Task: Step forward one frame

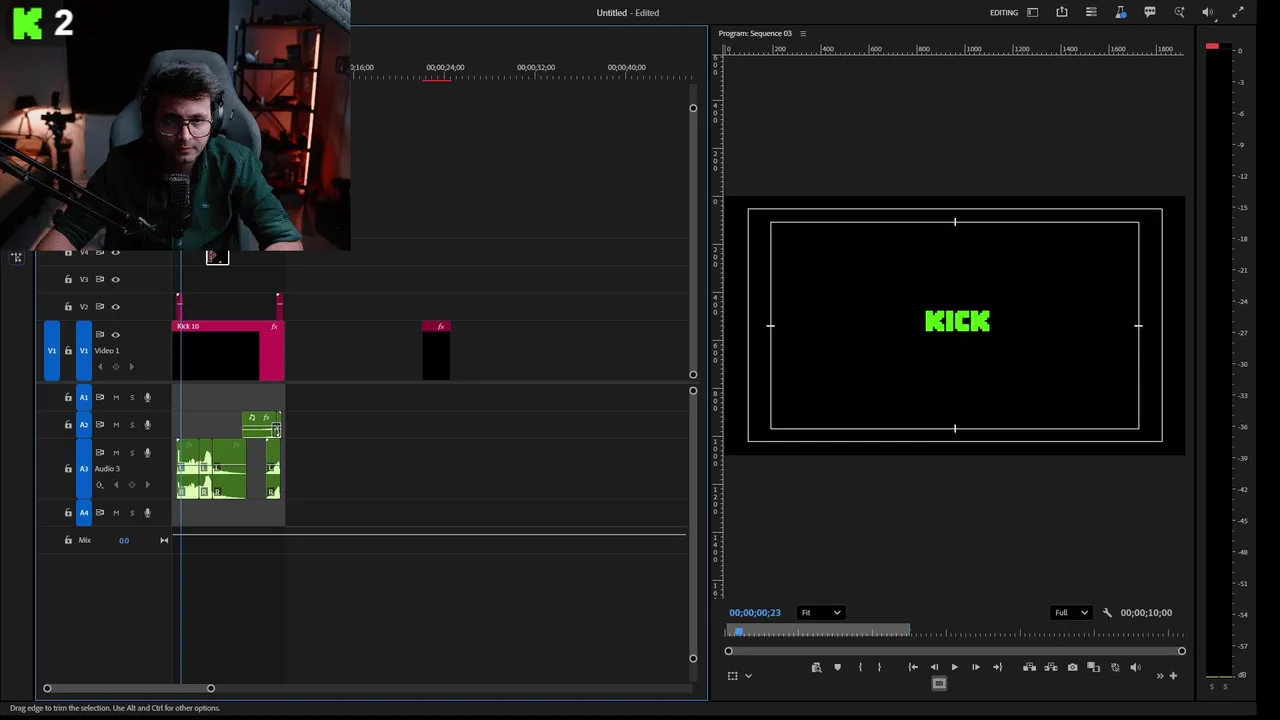Action: click(976, 667)
